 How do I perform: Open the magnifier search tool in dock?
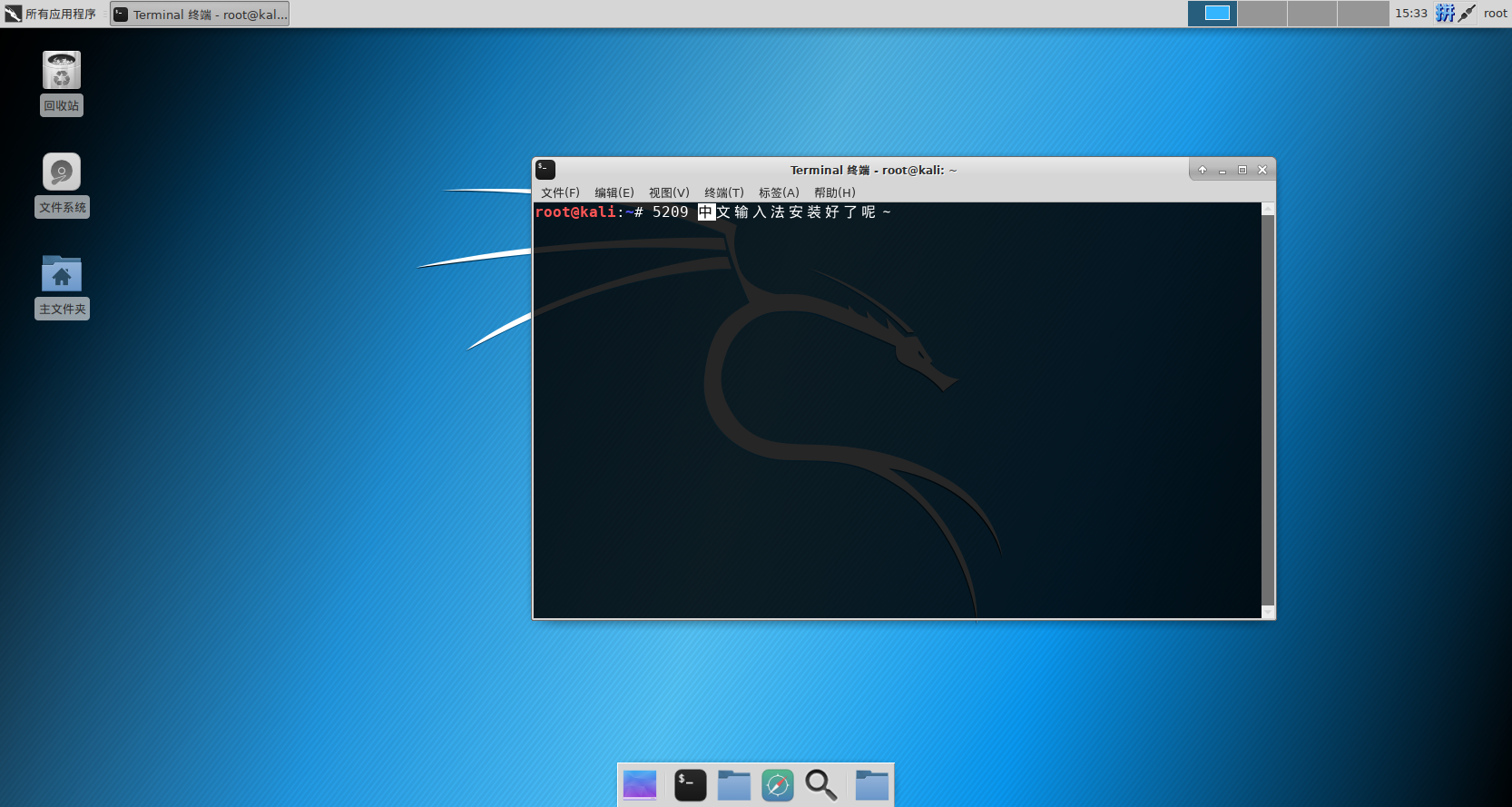(x=821, y=785)
